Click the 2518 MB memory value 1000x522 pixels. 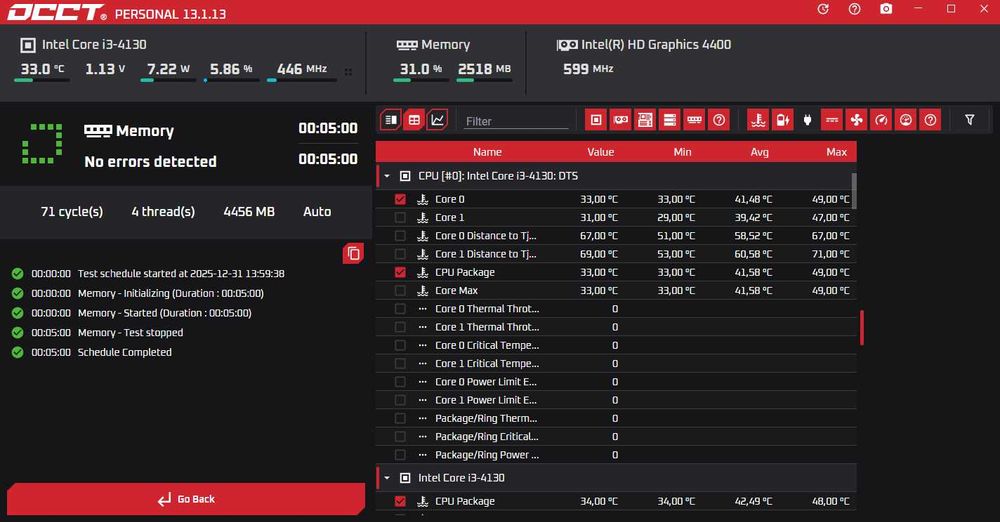(484, 69)
